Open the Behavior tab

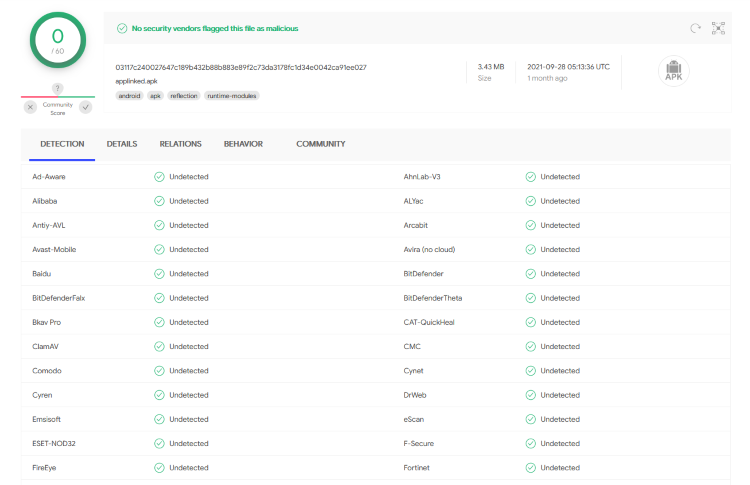(243, 144)
